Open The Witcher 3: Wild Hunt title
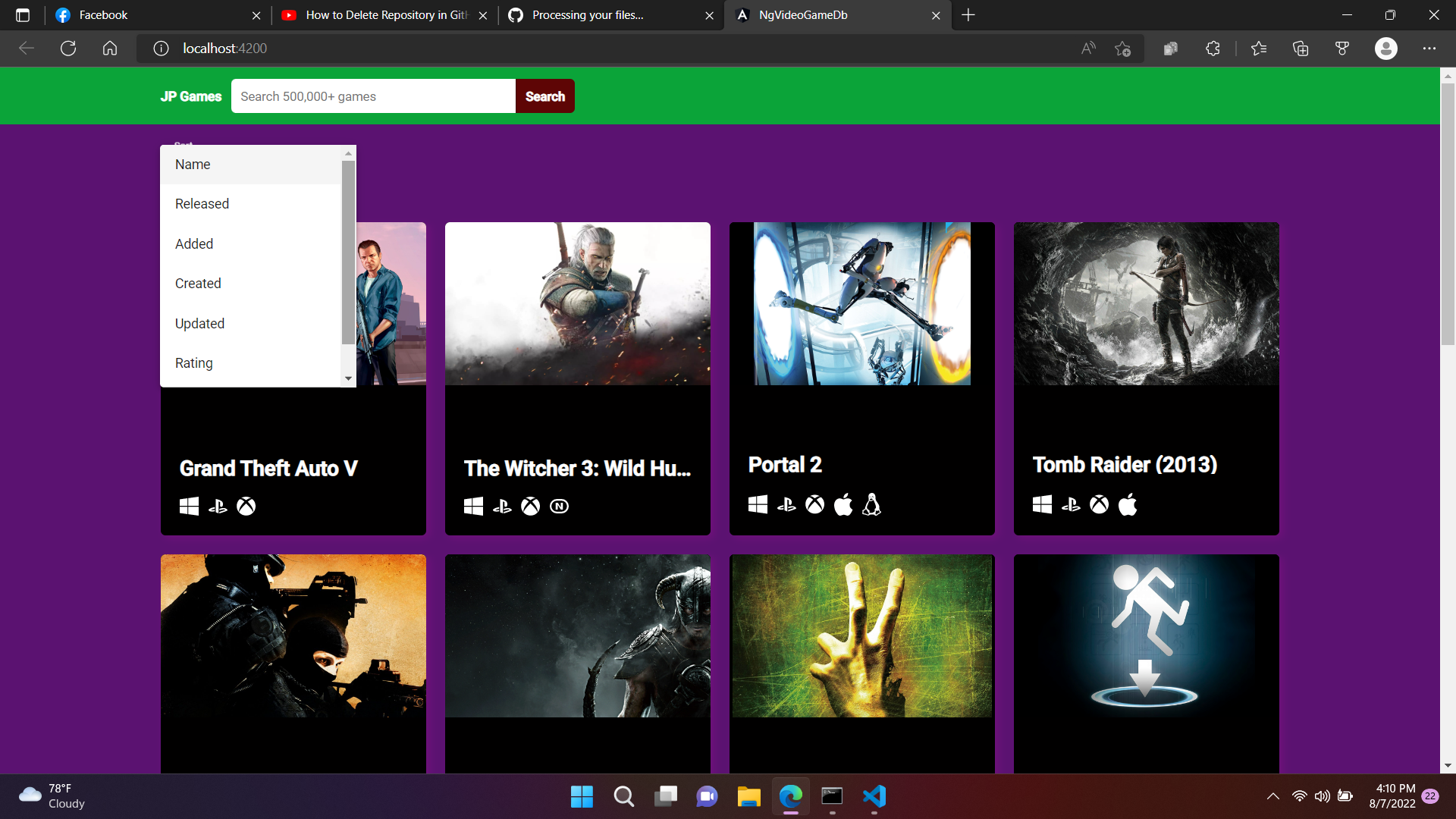This screenshot has width=1456, height=819. (x=577, y=469)
